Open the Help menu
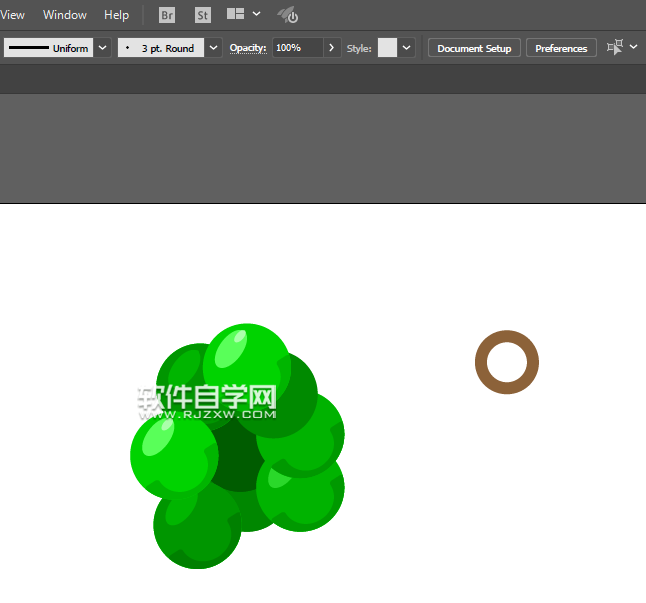The width and height of the screenshot is (646, 603). [117, 15]
